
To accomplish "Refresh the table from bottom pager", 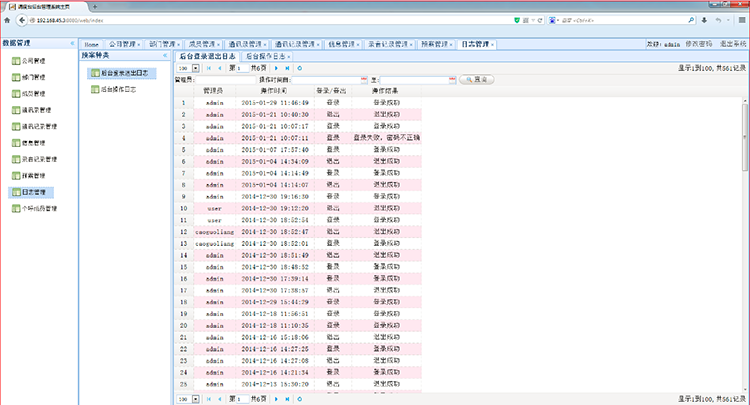I will (x=300, y=399).
